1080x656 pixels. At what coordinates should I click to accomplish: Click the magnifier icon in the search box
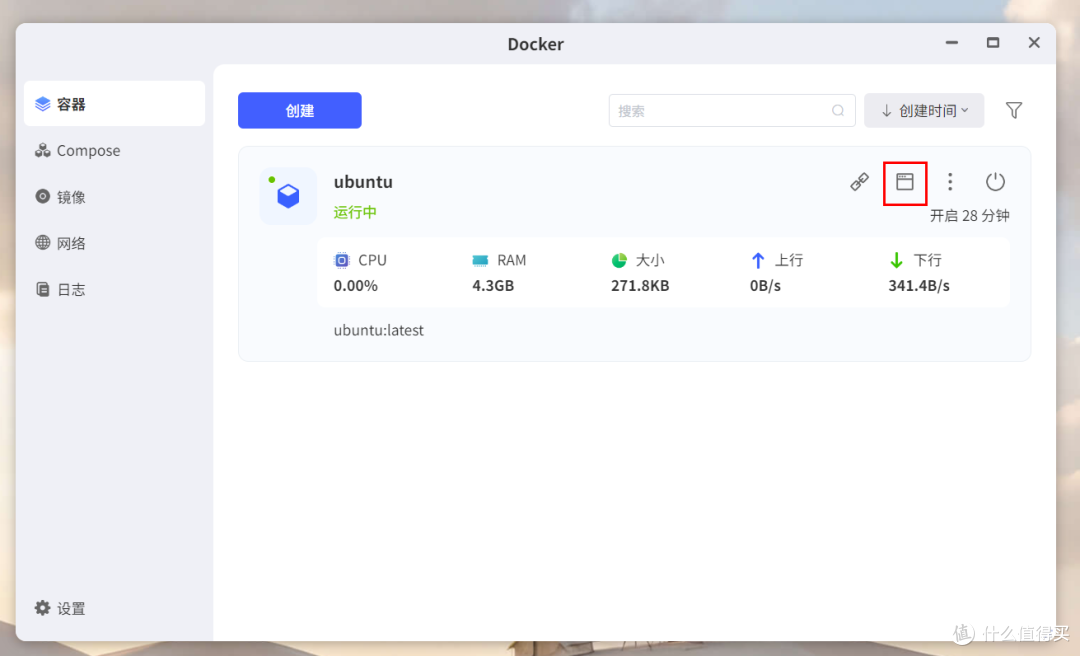[x=838, y=110]
